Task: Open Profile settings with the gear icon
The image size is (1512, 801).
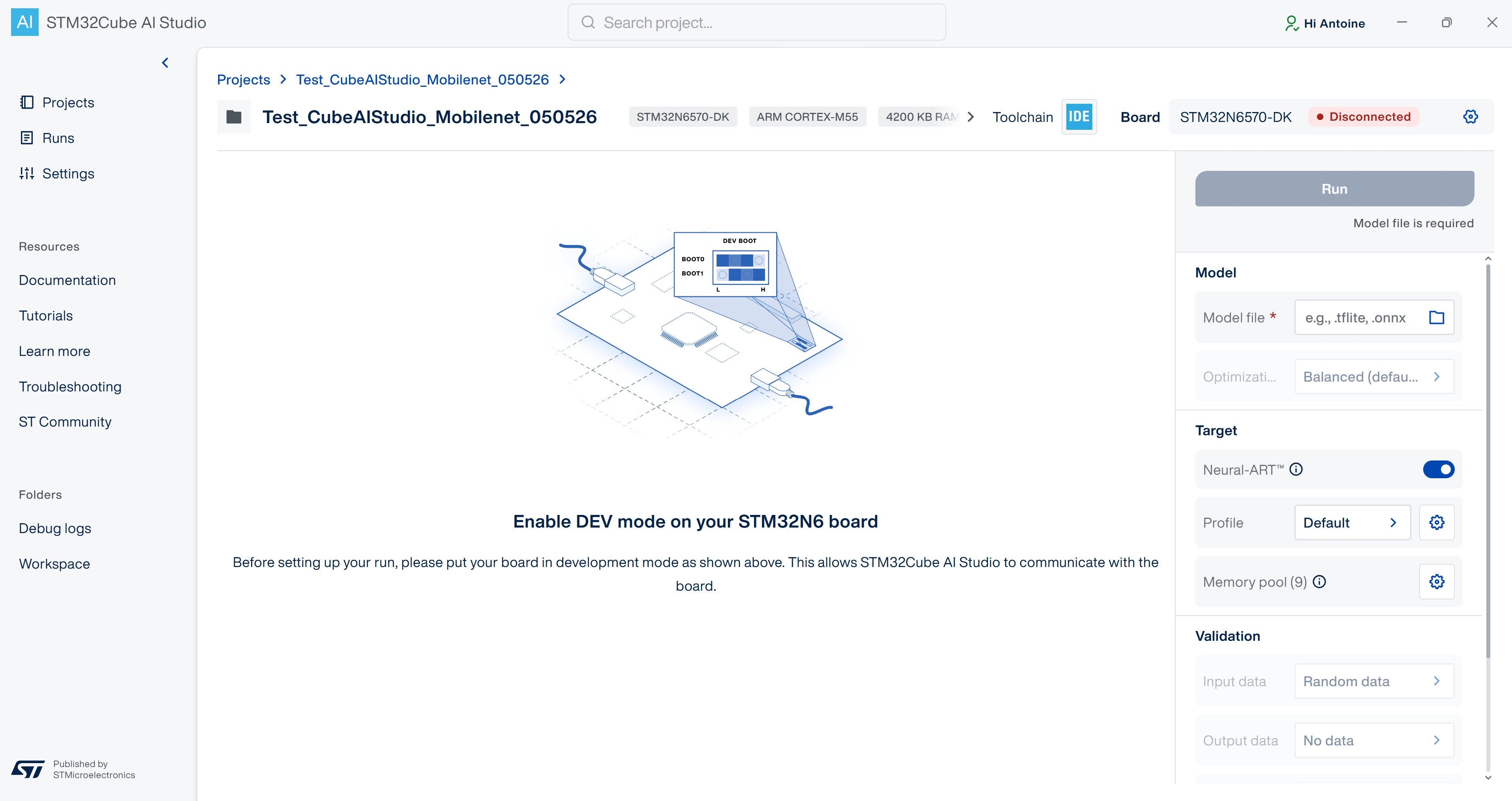Action: pos(1436,522)
